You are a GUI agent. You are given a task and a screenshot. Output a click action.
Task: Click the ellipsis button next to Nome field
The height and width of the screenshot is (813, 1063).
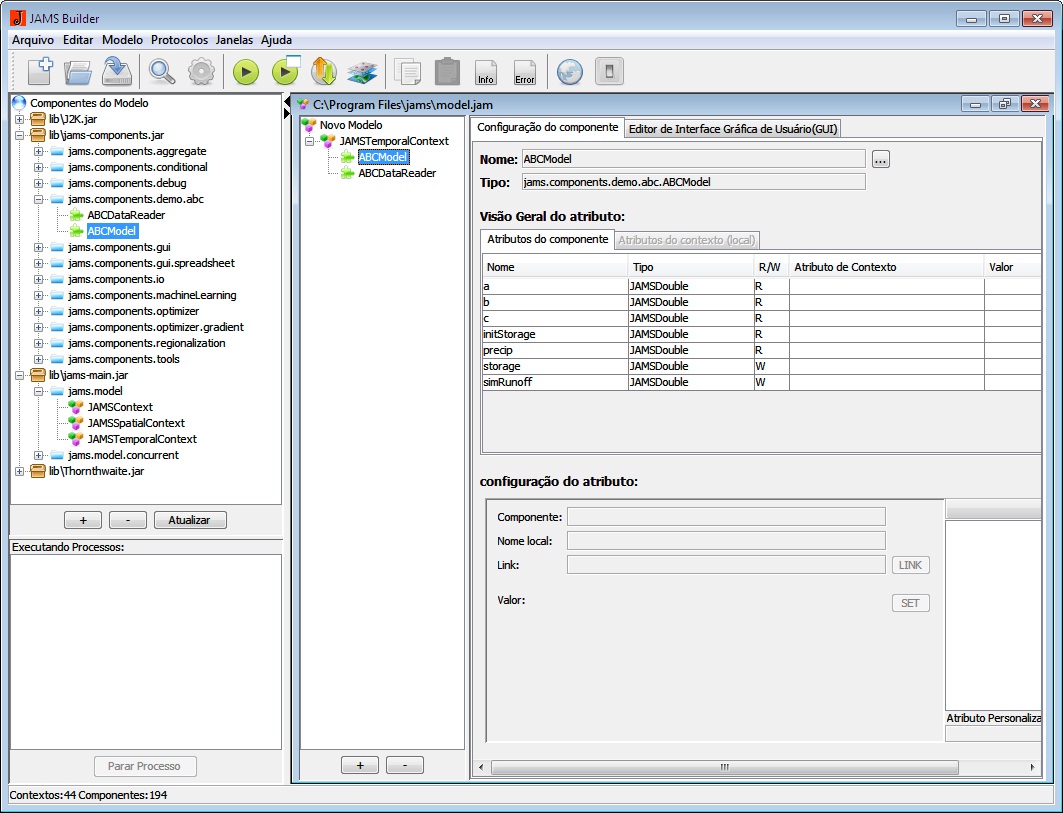[880, 159]
